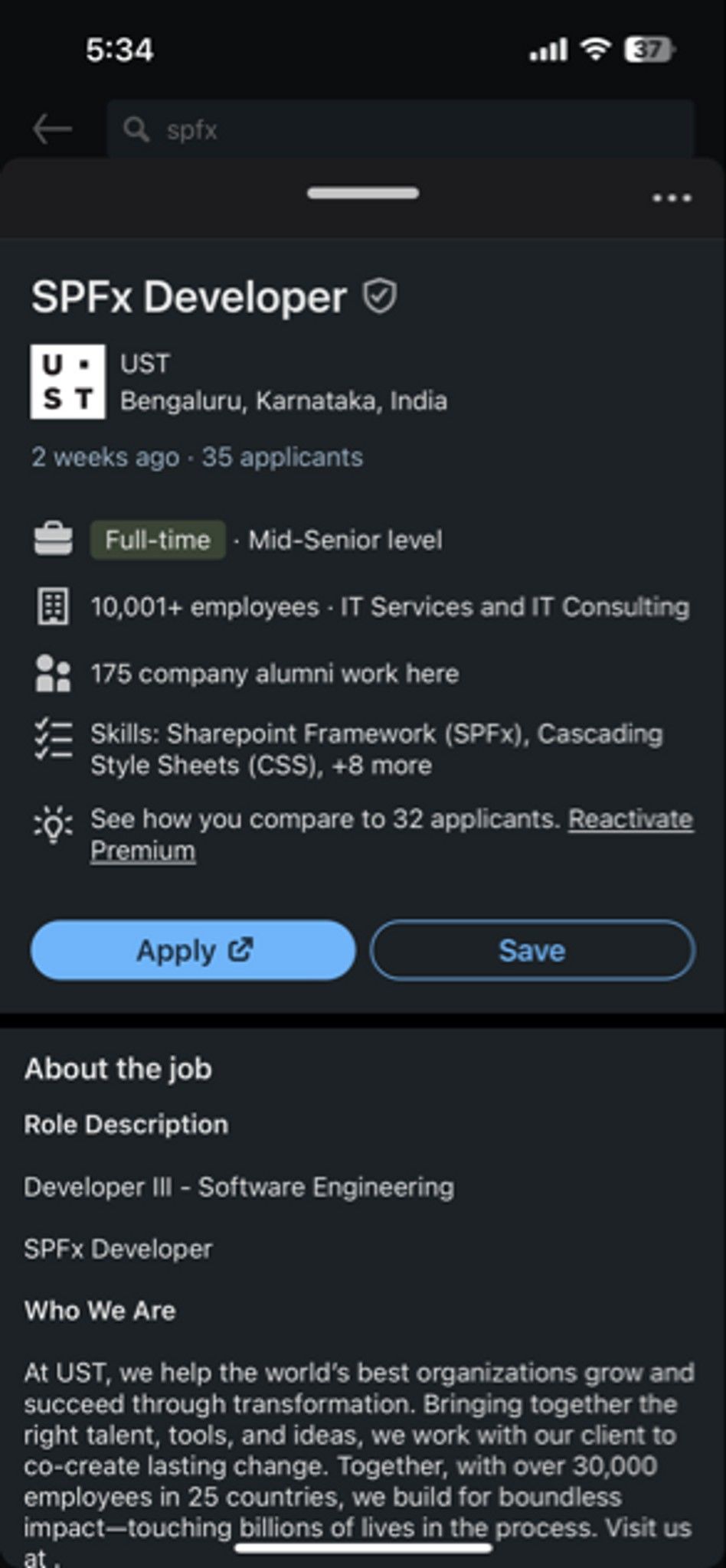Click the Apply button

pyautogui.click(x=193, y=950)
